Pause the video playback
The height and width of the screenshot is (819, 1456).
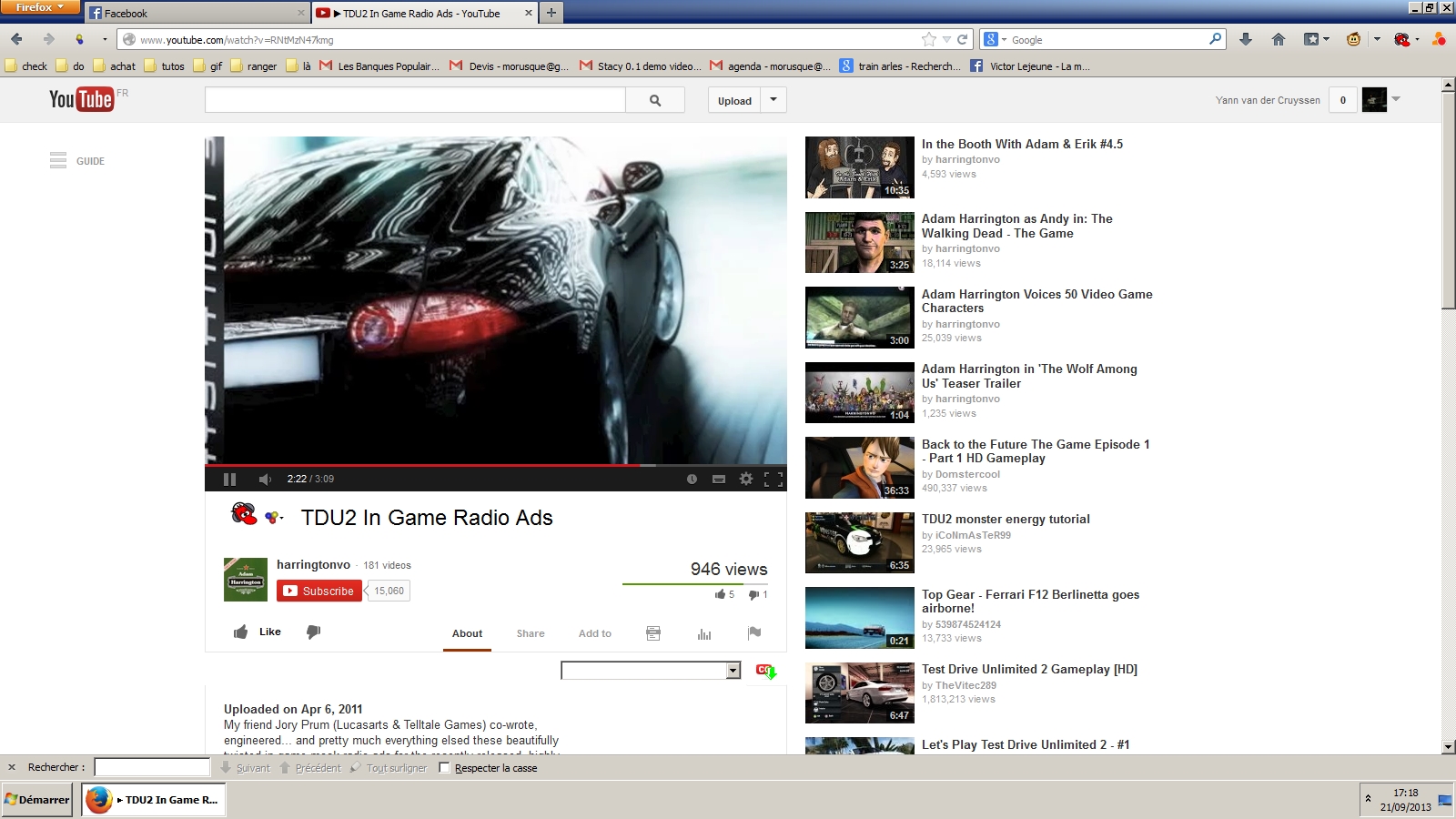point(229,479)
